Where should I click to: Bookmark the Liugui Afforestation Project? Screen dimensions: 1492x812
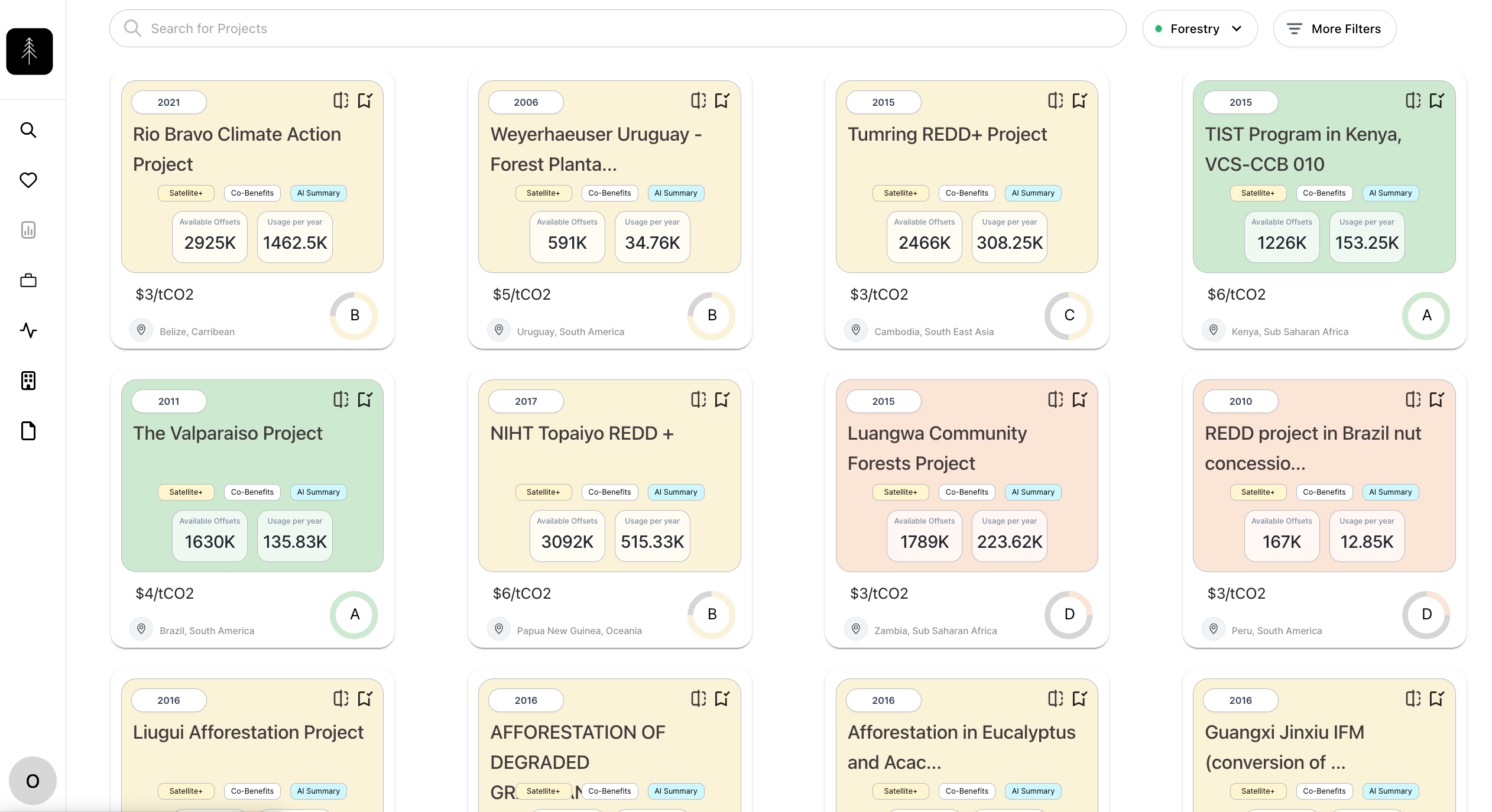point(365,699)
